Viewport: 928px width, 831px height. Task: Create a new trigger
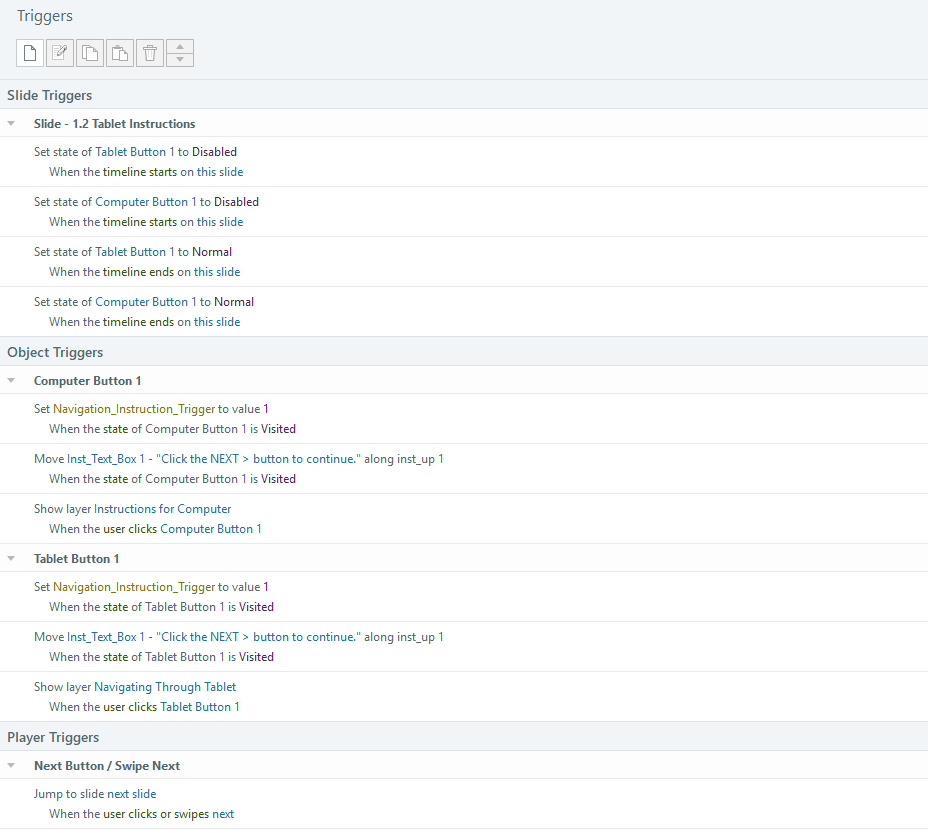coord(29,52)
